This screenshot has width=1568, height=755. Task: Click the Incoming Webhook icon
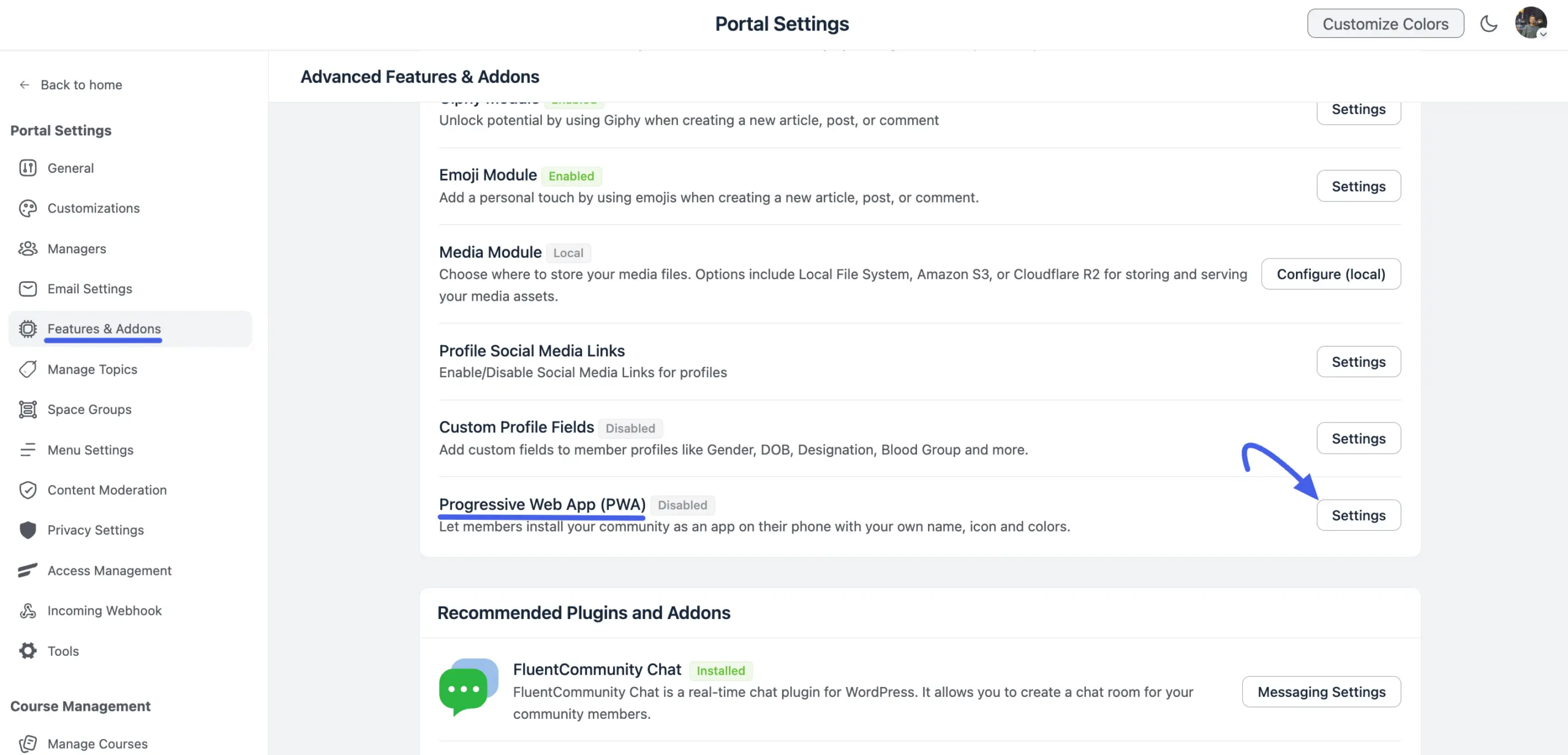pos(28,610)
